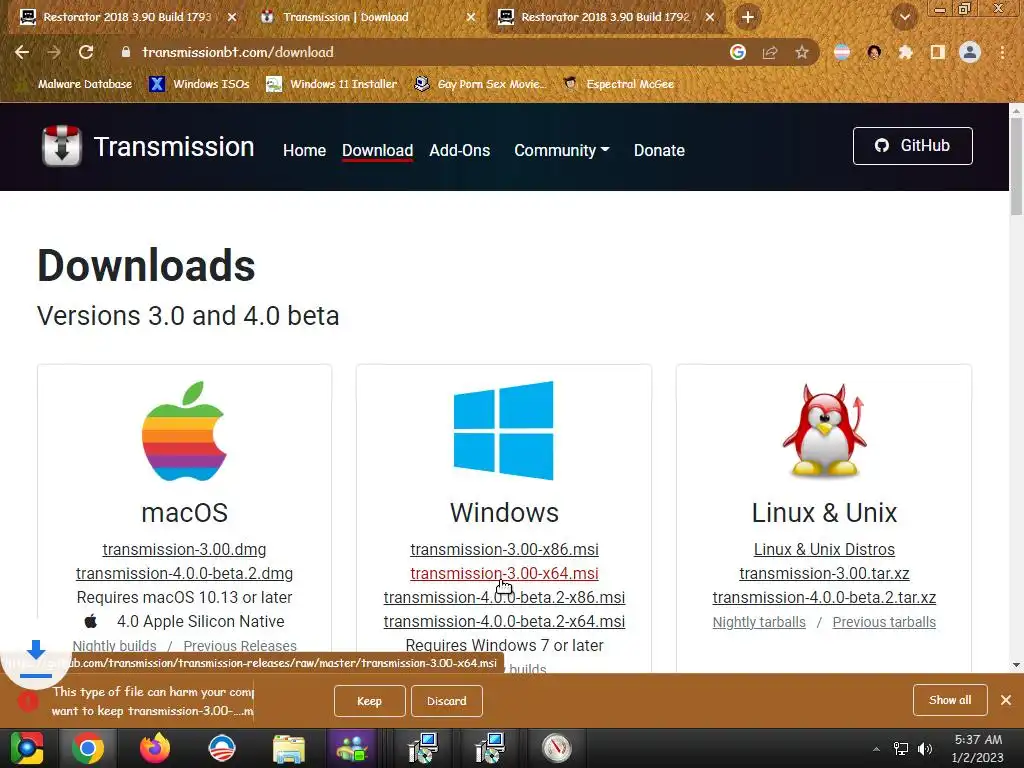Image resolution: width=1024 pixels, height=768 pixels.
Task: Open the Donate nav link
Action: [659, 150]
